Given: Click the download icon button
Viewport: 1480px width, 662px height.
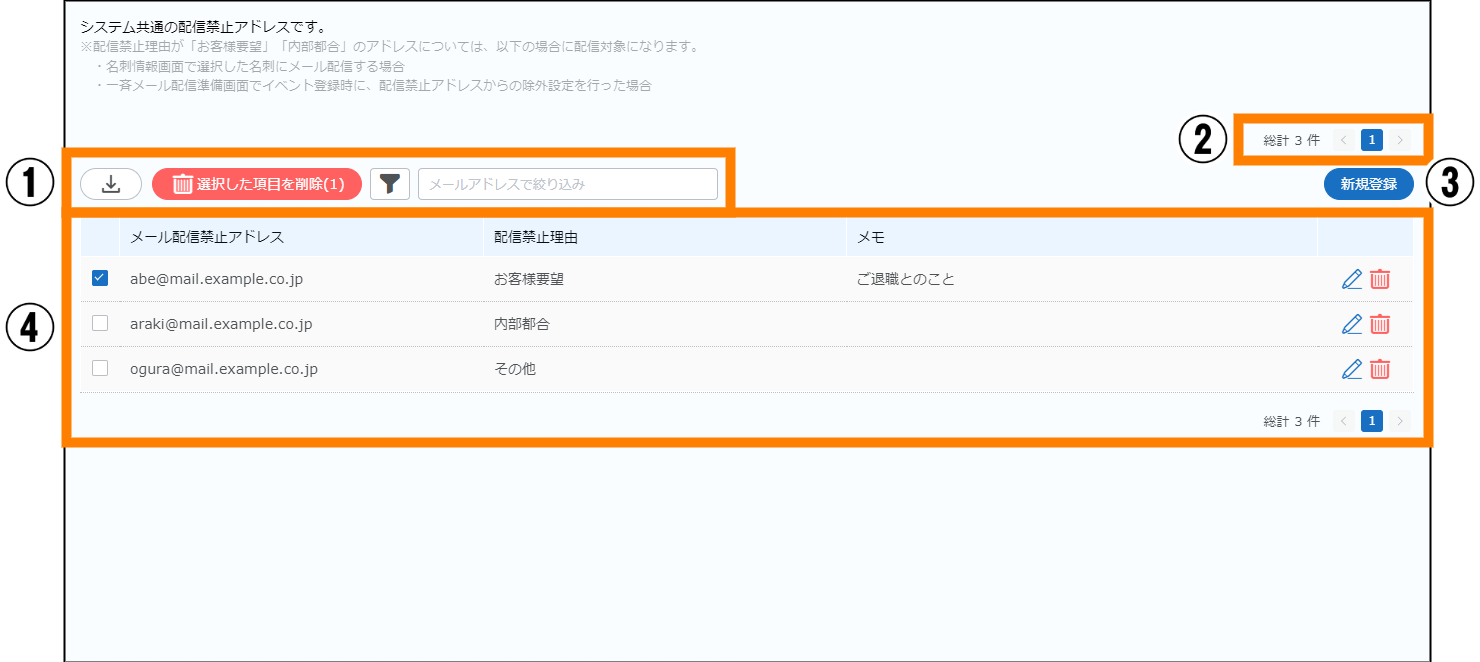Looking at the screenshot, I should pyautogui.click(x=111, y=184).
